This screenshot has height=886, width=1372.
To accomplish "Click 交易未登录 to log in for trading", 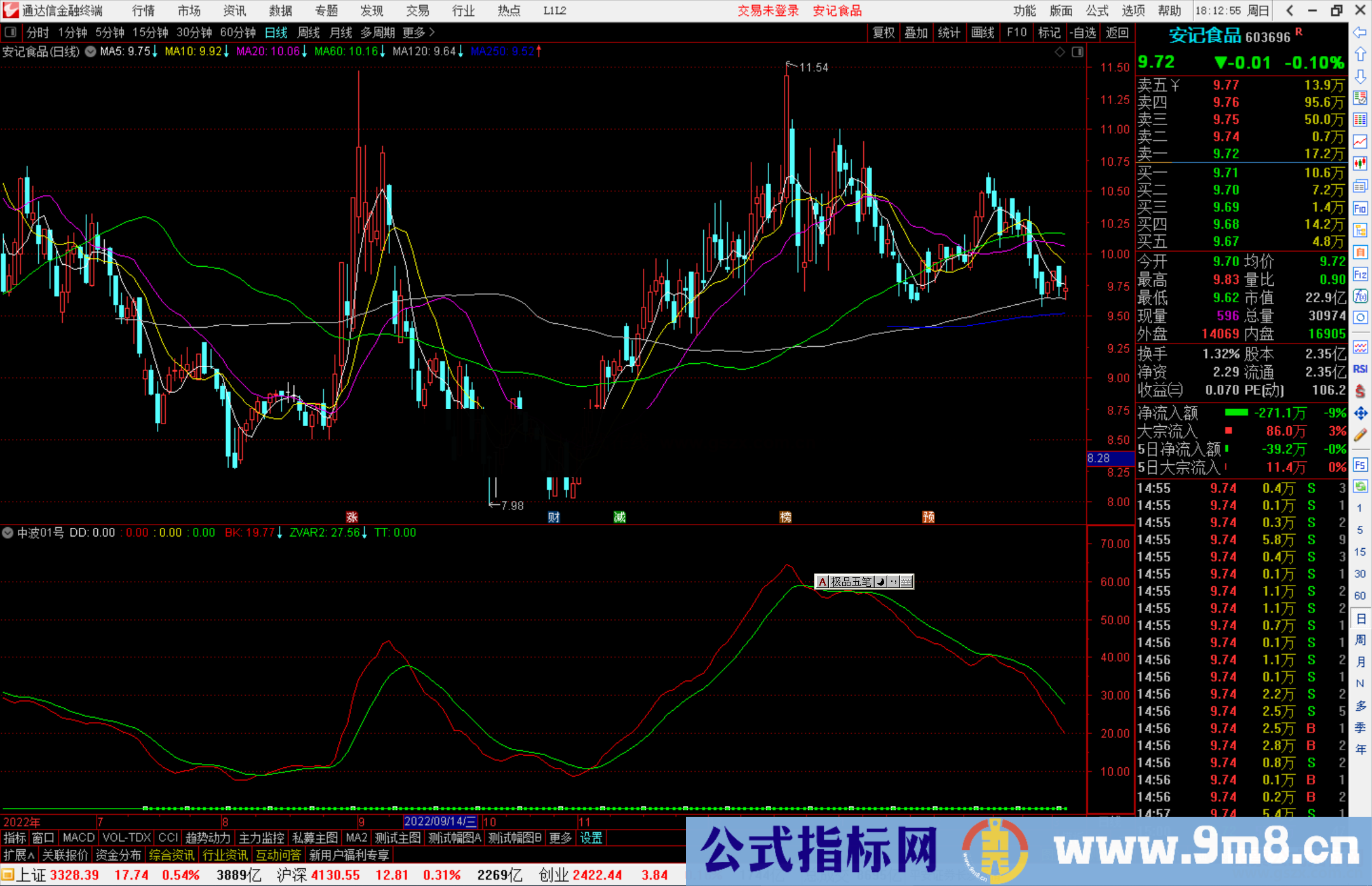I will pos(768,11).
